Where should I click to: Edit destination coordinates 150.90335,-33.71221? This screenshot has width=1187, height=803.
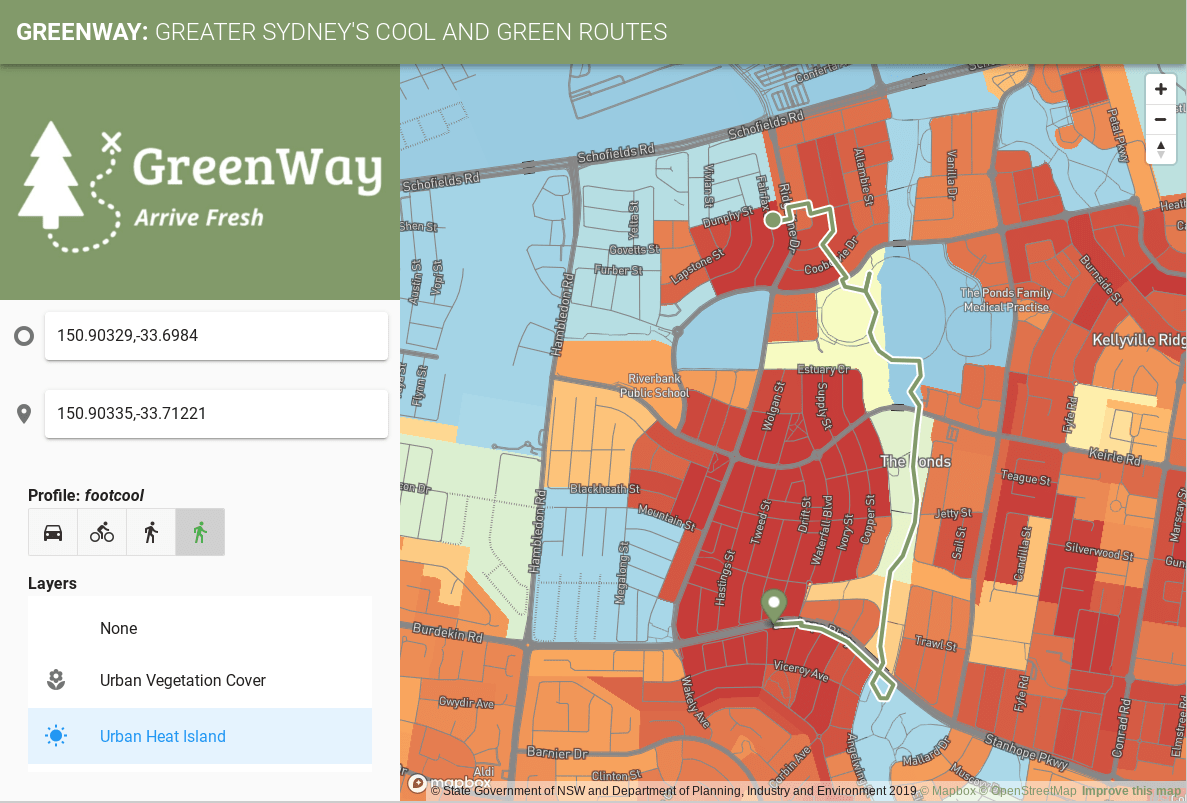pos(217,413)
